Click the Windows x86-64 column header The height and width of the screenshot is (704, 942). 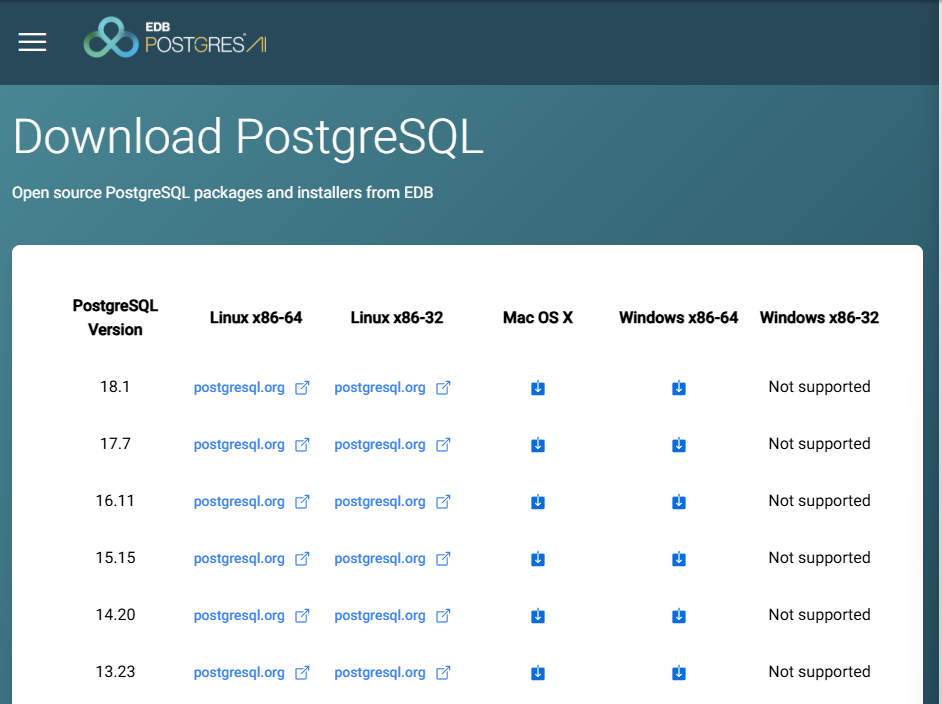coord(679,317)
